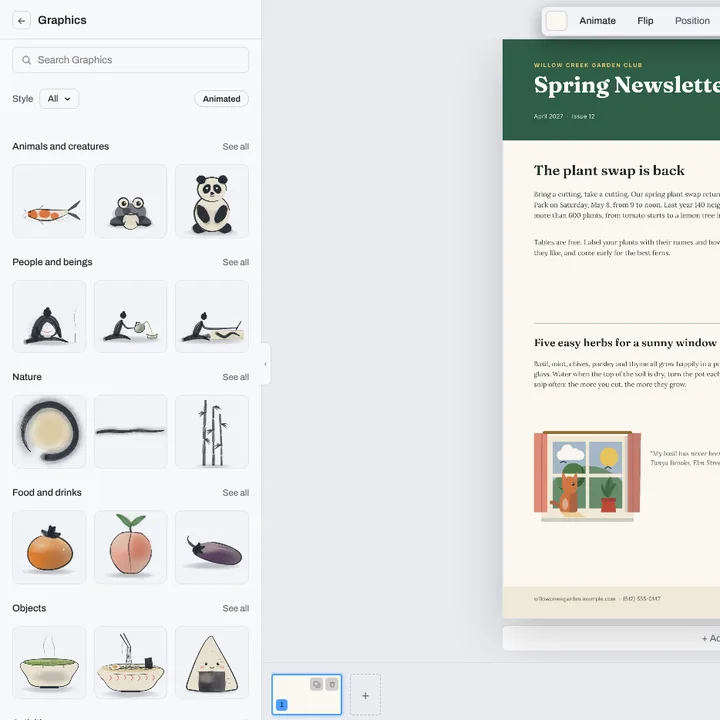Insert the meditating person graphic
720x720 pixels.
click(x=49, y=316)
